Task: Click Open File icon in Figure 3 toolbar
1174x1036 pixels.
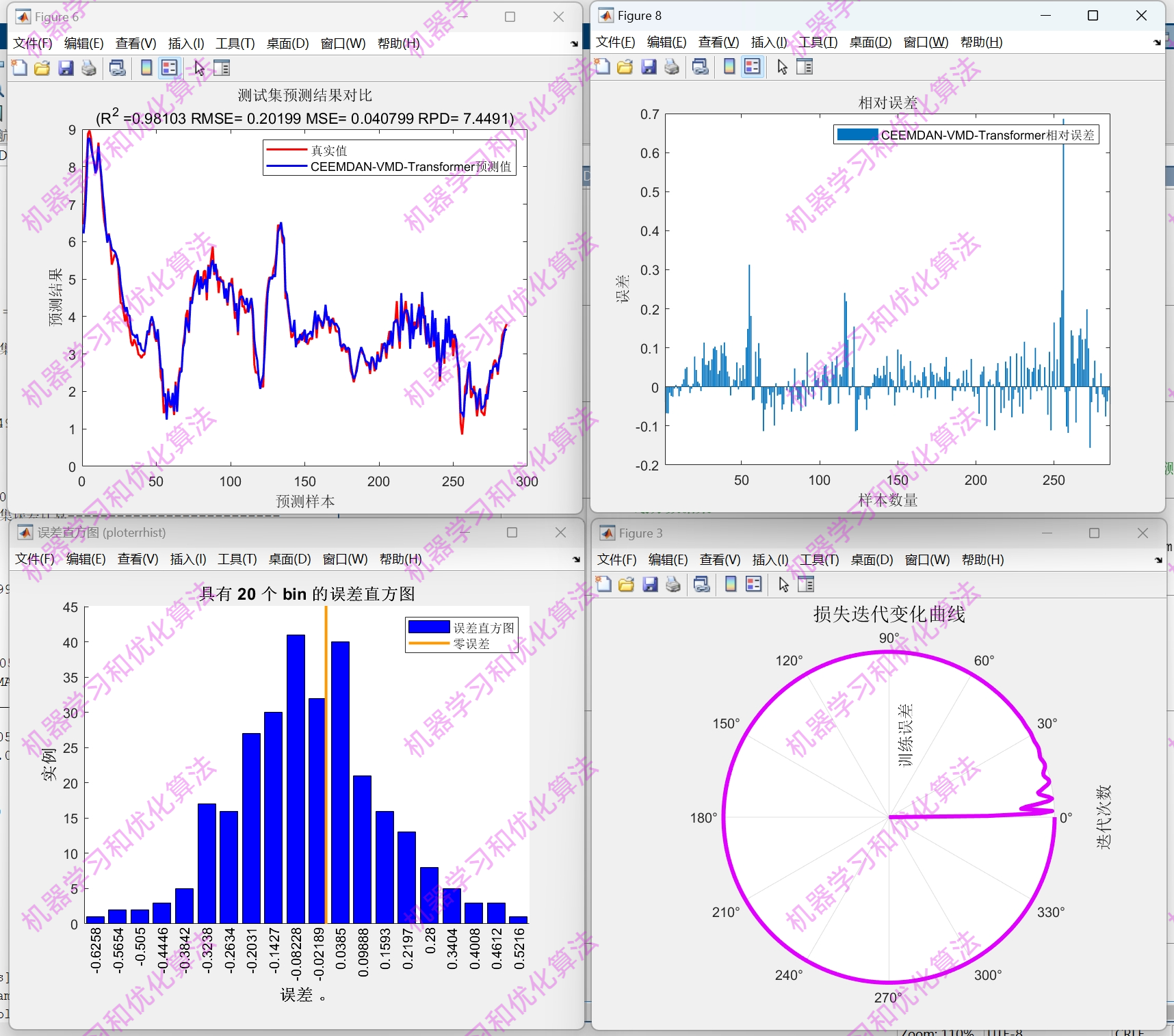Action: [627, 584]
